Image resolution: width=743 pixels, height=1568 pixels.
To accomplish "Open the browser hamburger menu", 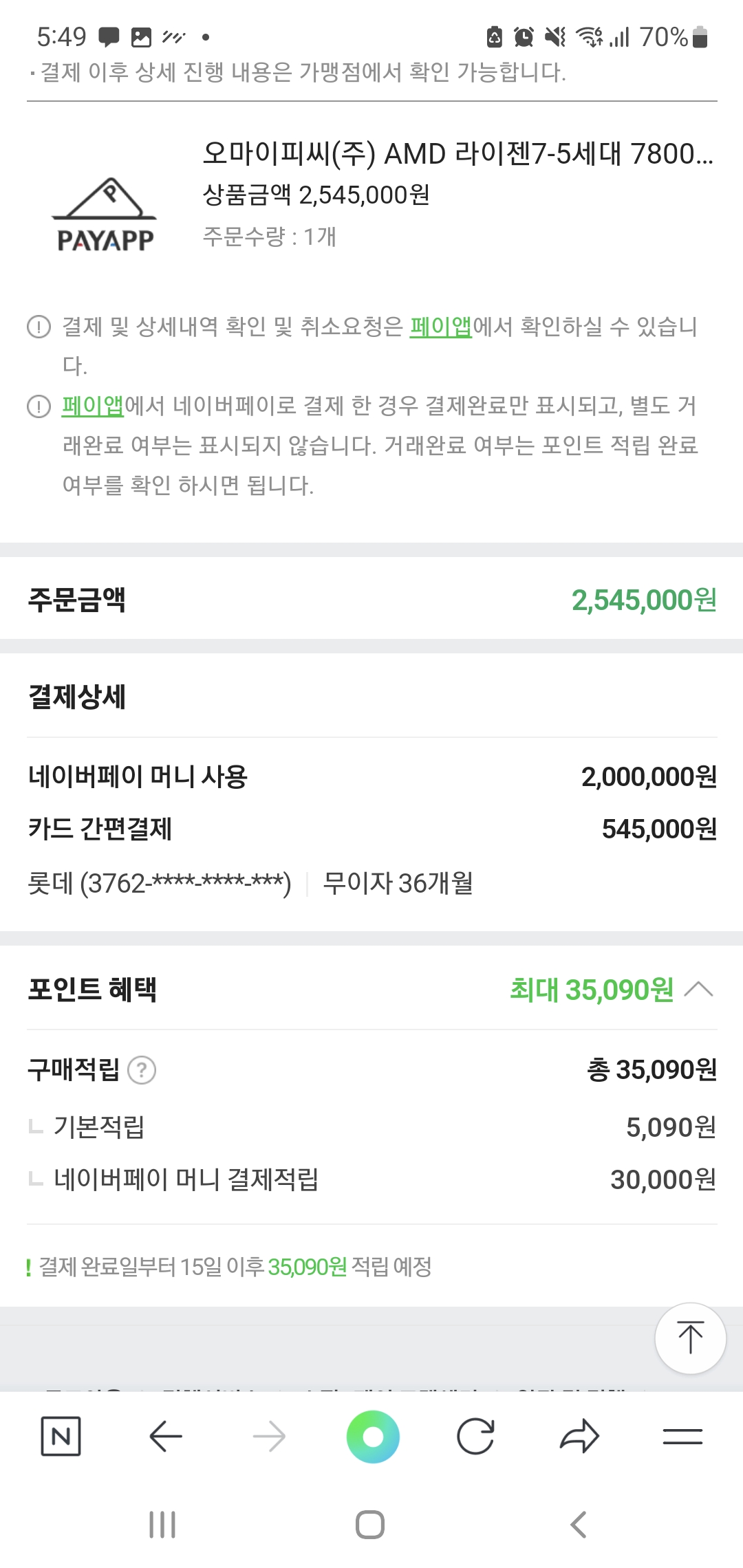I will click(682, 1436).
